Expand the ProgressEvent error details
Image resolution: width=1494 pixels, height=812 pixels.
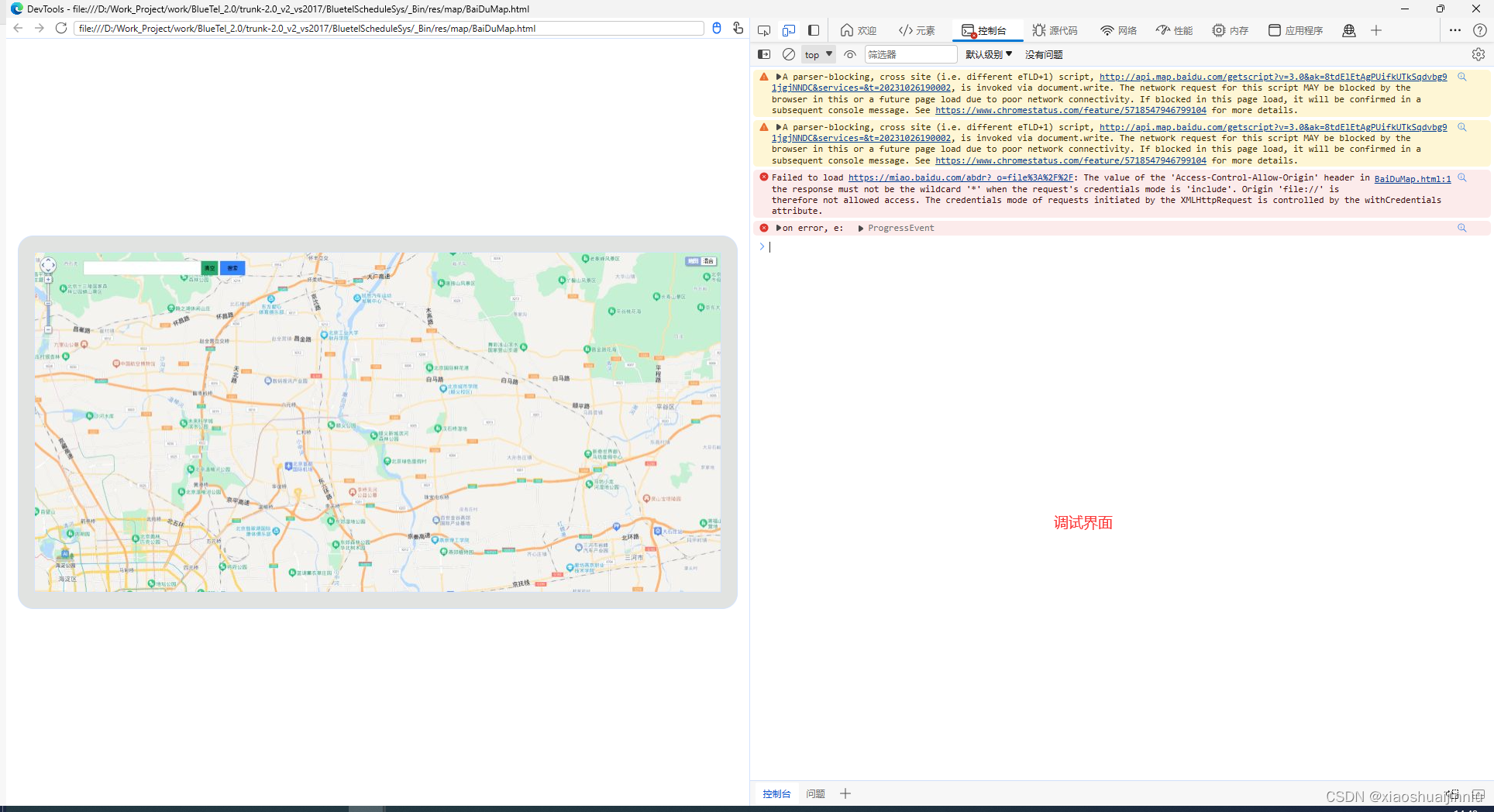pyautogui.click(x=860, y=228)
